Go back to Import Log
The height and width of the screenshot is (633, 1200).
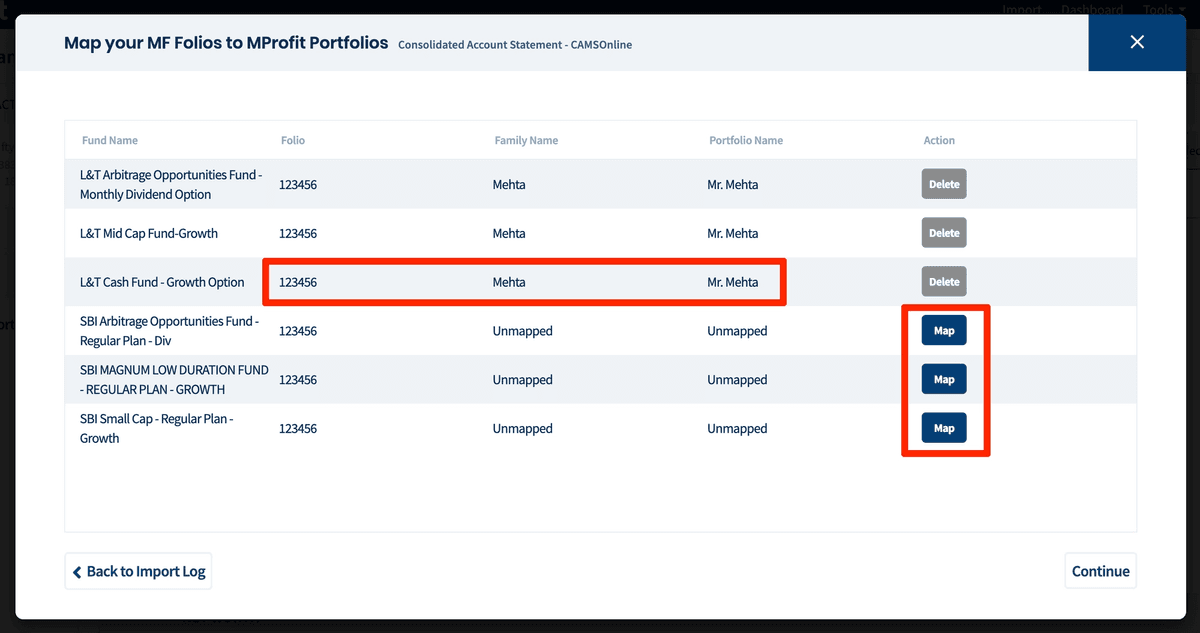click(138, 571)
